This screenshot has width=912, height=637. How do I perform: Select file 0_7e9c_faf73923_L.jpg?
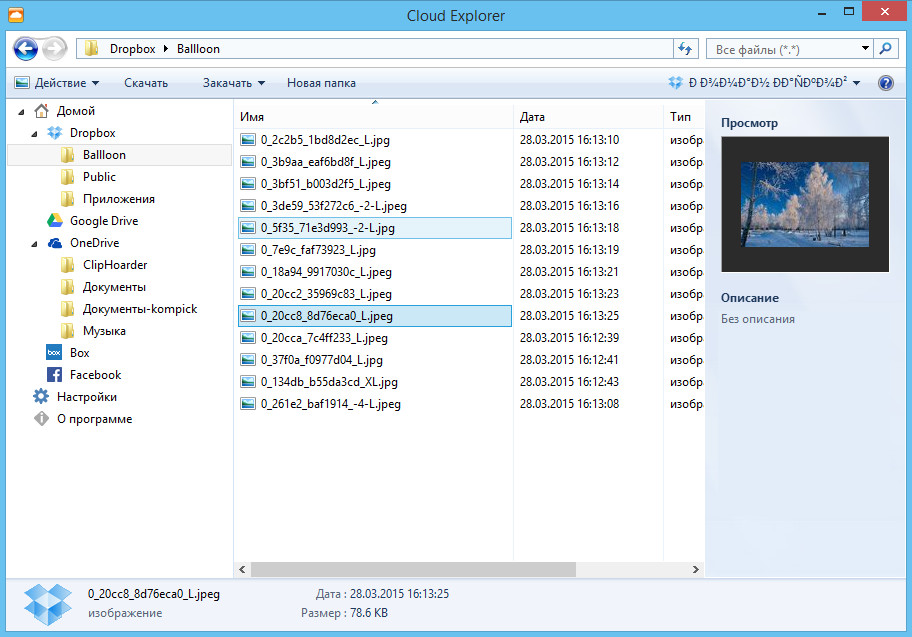[x=318, y=250]
